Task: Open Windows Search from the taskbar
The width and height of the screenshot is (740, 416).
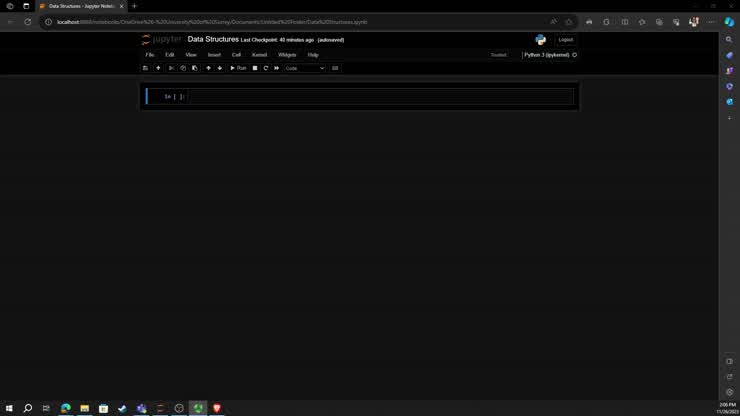Action: tap(28, 408)
